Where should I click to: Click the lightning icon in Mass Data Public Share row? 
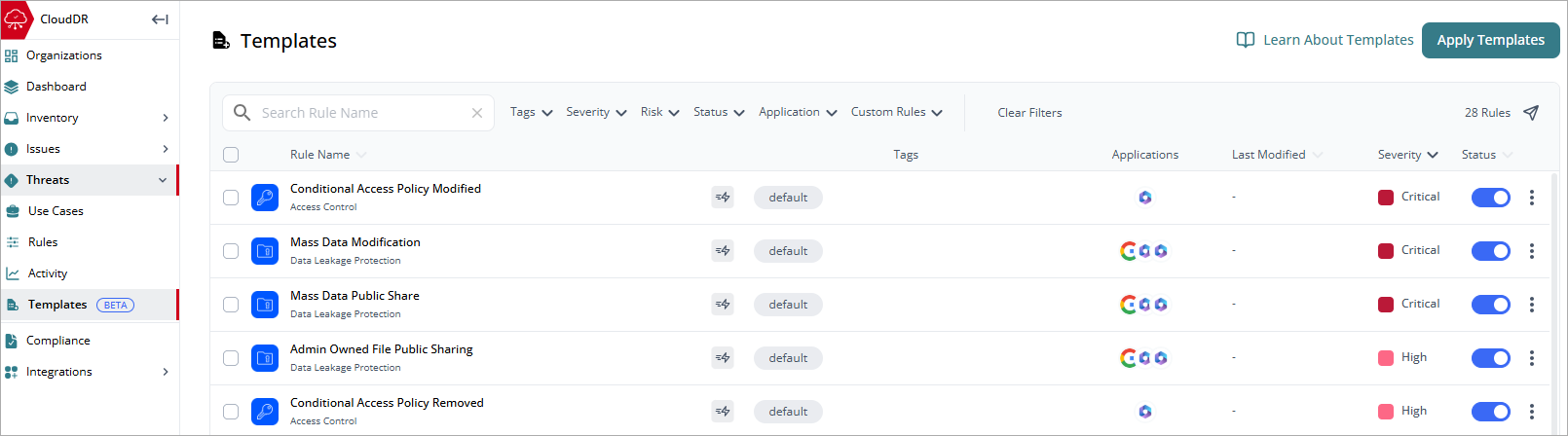[x=723, y=305]
